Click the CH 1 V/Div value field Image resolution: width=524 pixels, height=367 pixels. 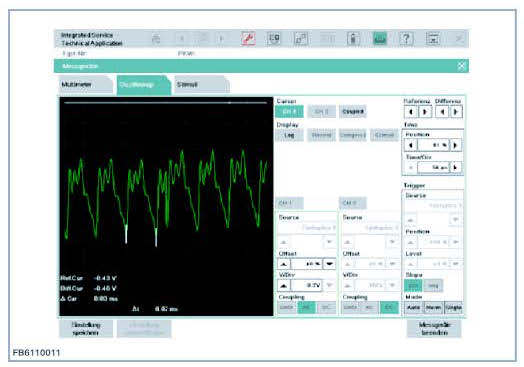coord(306,285)
